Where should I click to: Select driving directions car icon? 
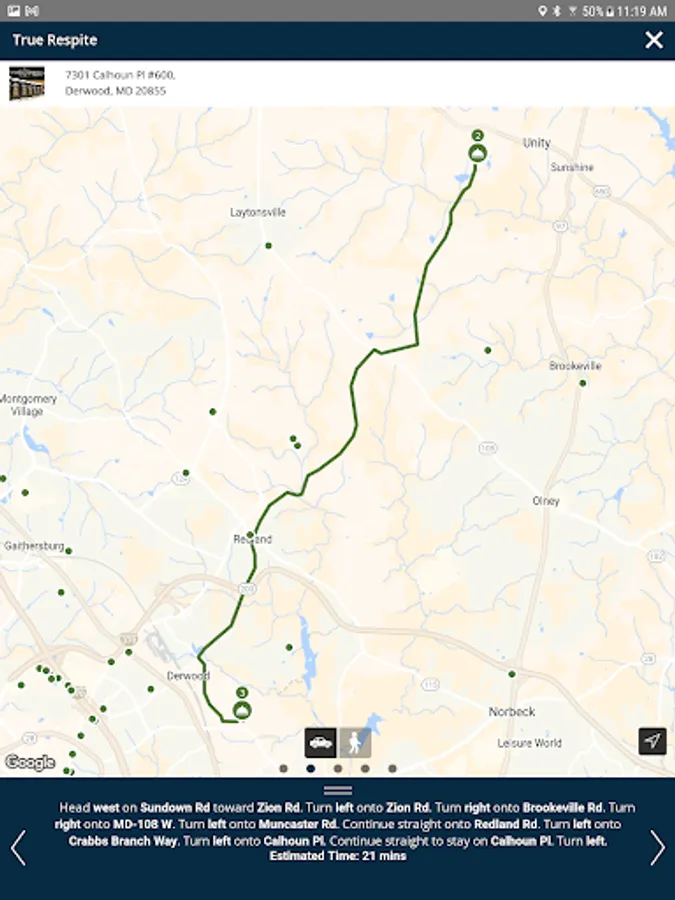tap(320, 743)
